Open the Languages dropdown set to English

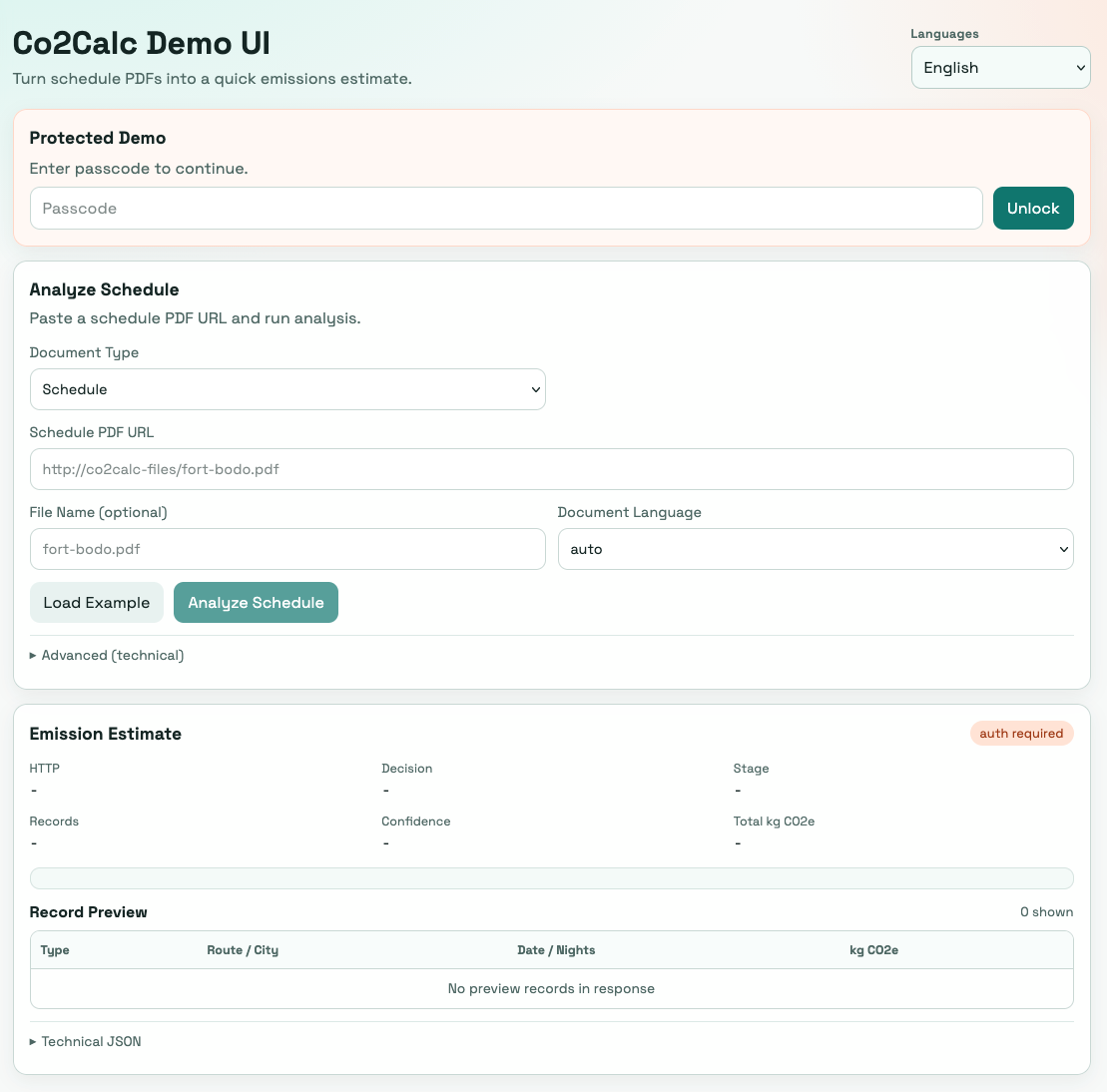click(999, 68)
